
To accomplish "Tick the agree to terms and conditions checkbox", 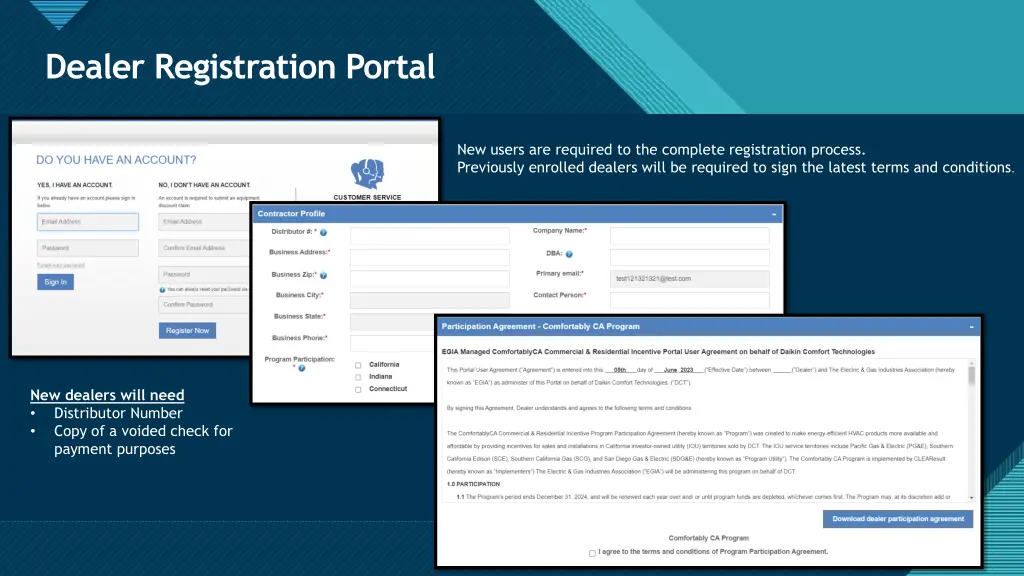I will [x=592, y=553].
